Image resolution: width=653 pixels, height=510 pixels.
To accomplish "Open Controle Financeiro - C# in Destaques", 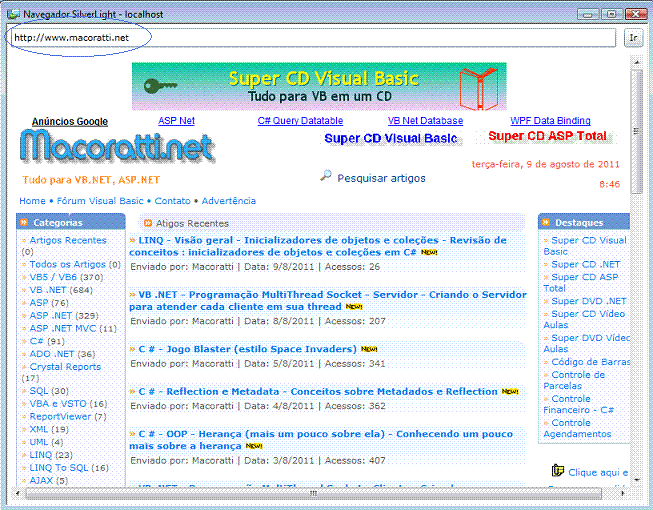I will 578,404.
